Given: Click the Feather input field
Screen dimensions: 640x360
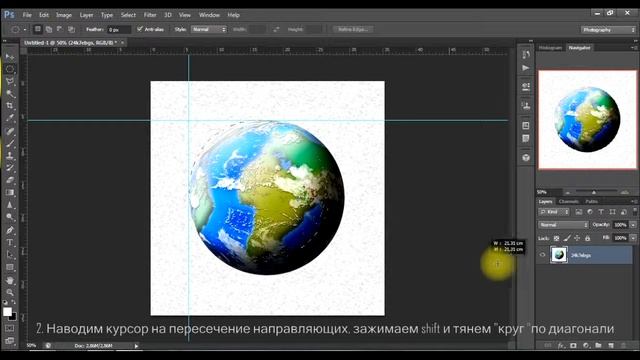Looking at the screenshot, I should coord(119,29).
